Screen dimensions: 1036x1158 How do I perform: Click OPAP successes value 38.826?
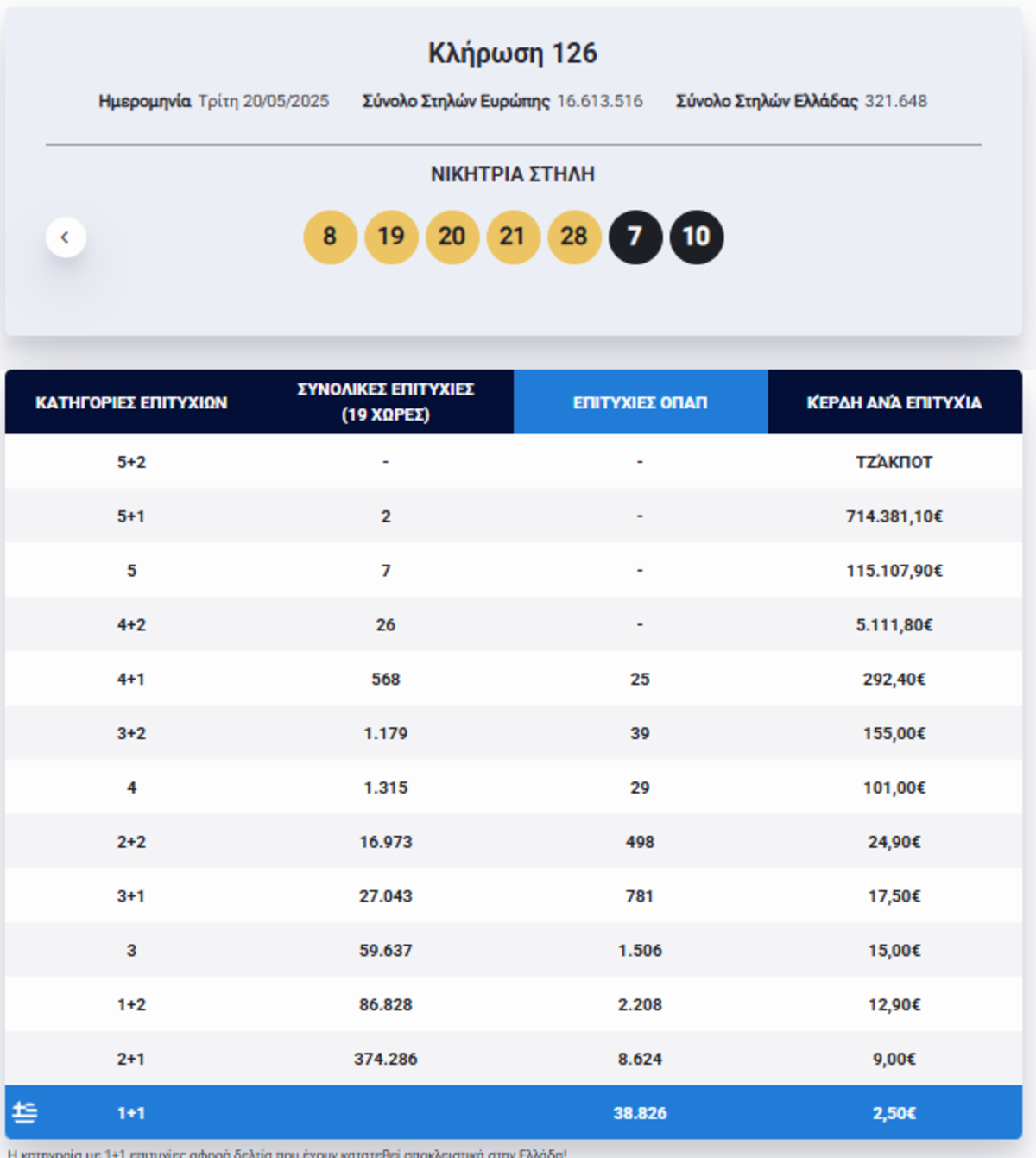640,1114
